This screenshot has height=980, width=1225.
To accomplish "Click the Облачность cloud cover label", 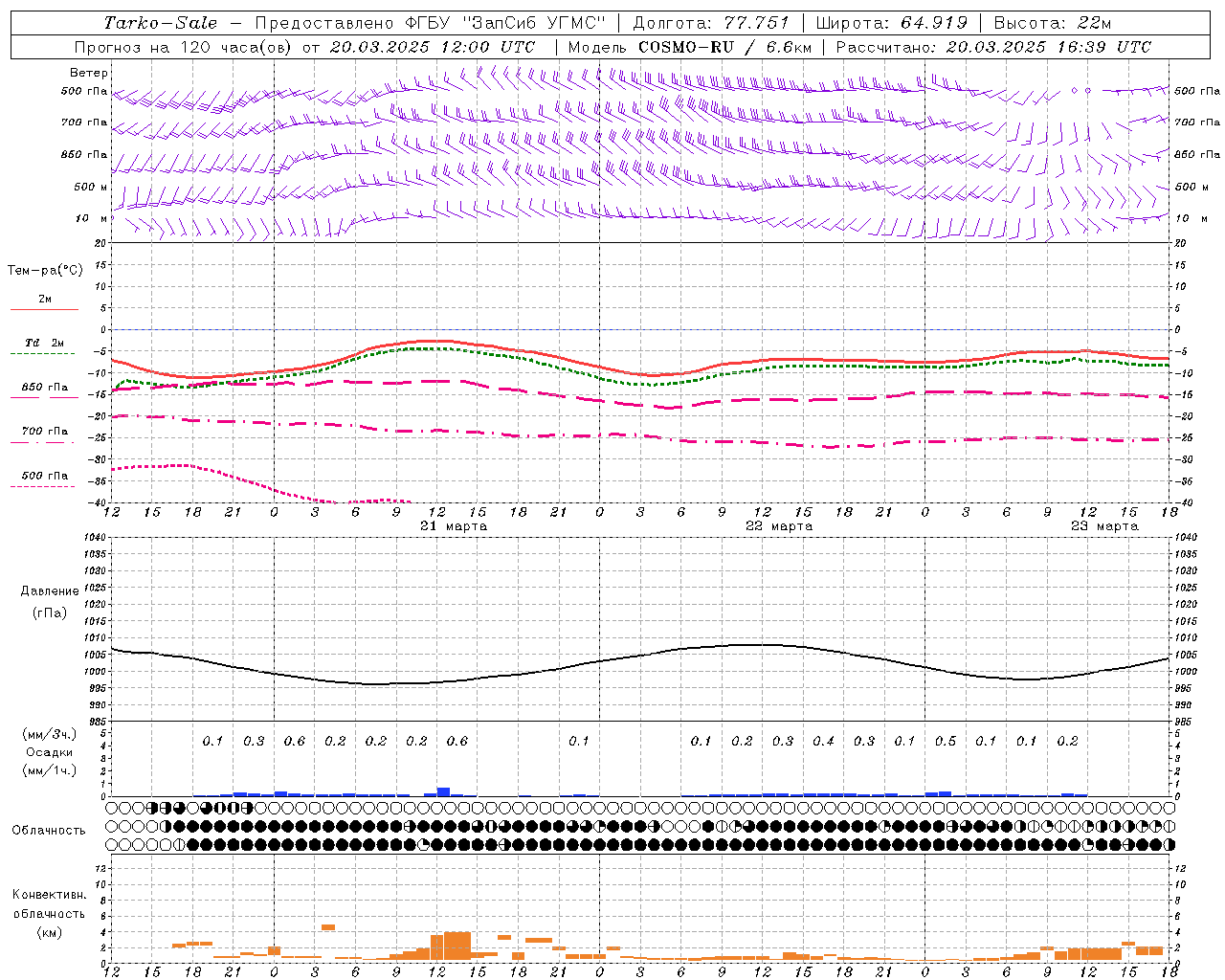I will pos(49,831).
